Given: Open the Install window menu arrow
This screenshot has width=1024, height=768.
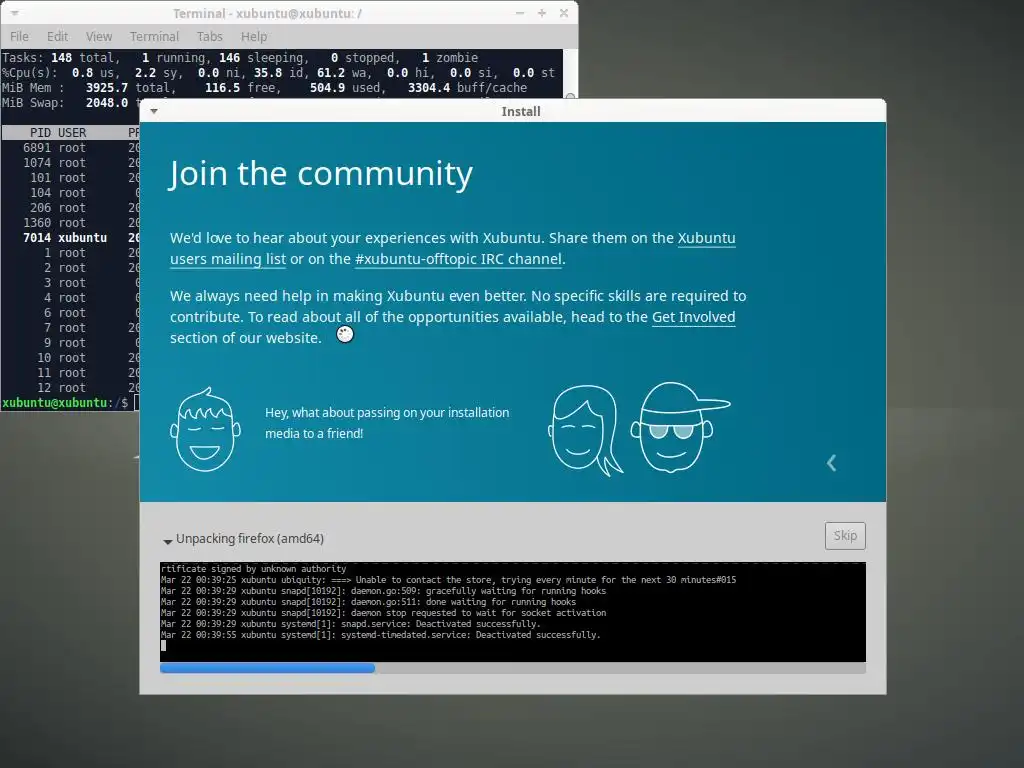Looking at the screenshot, I should [x=154, y=111].
